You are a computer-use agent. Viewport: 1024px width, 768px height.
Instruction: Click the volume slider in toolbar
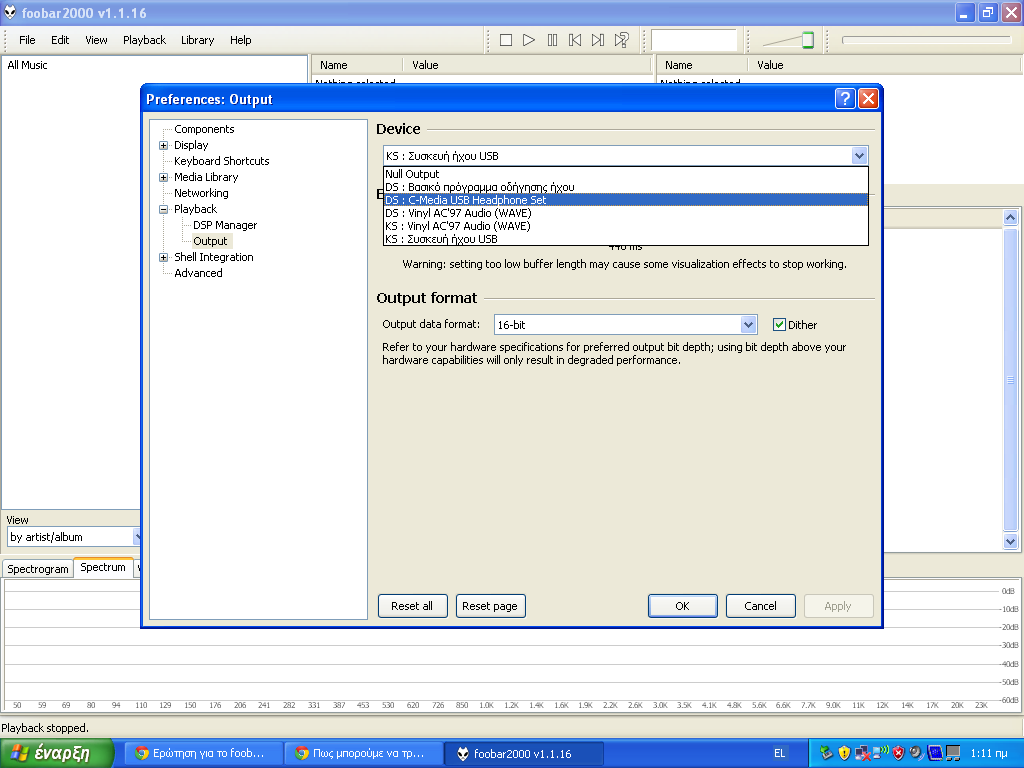pyautogui.click(x=788, y=40)
